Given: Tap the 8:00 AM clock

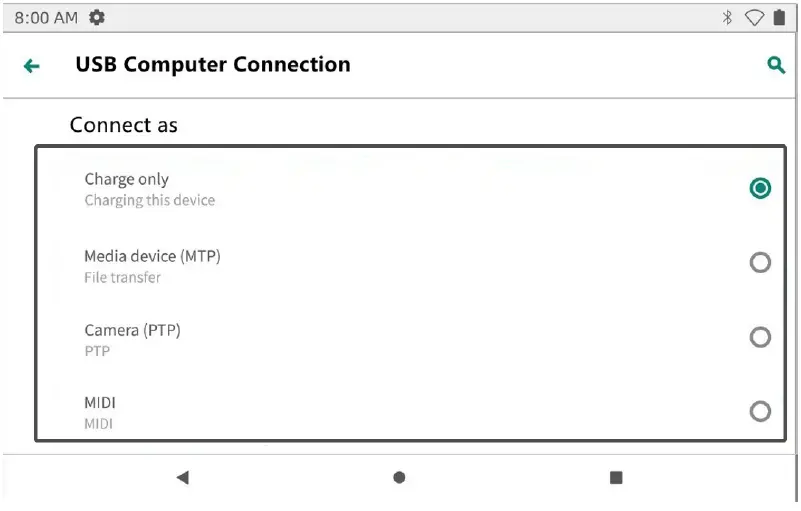Looking at the screenshot, I should pos(46,18).
